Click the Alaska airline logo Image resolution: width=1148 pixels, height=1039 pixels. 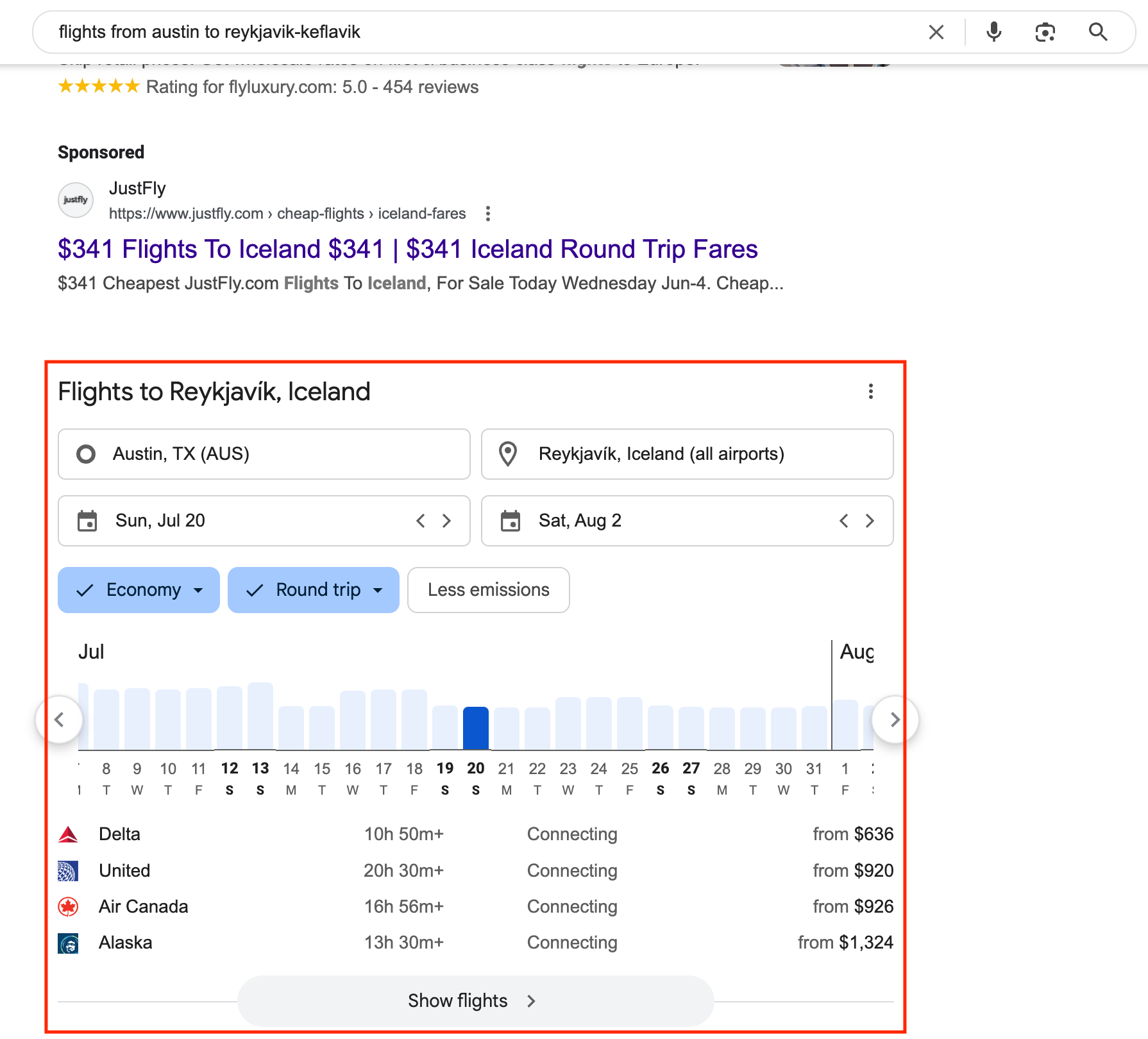coord(68,943)
